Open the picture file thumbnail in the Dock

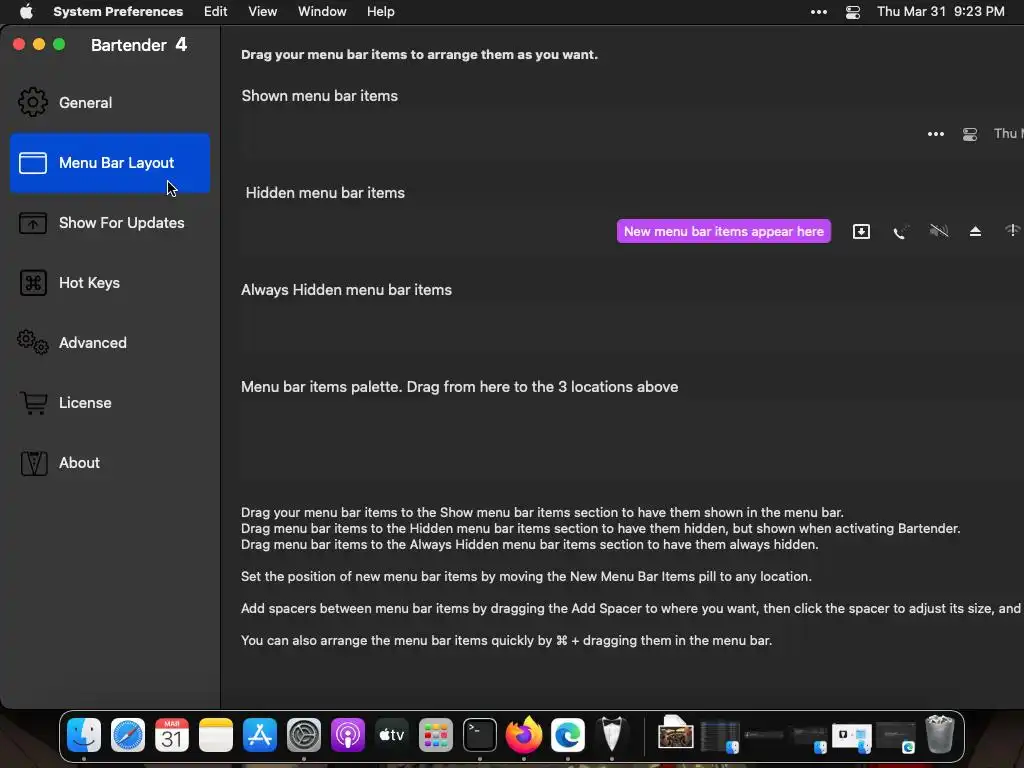[675, 732]
